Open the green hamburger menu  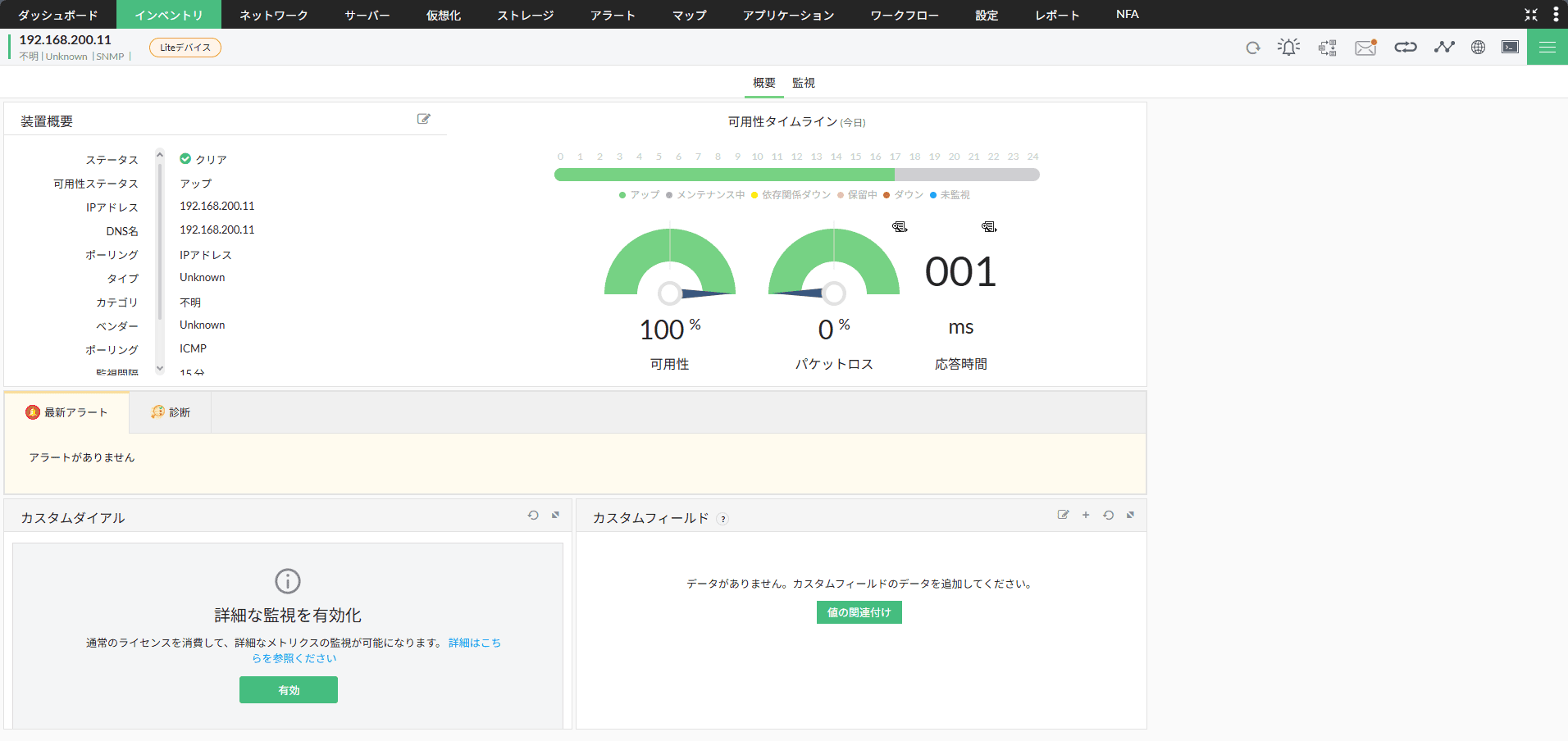[x=1547, y=48]
